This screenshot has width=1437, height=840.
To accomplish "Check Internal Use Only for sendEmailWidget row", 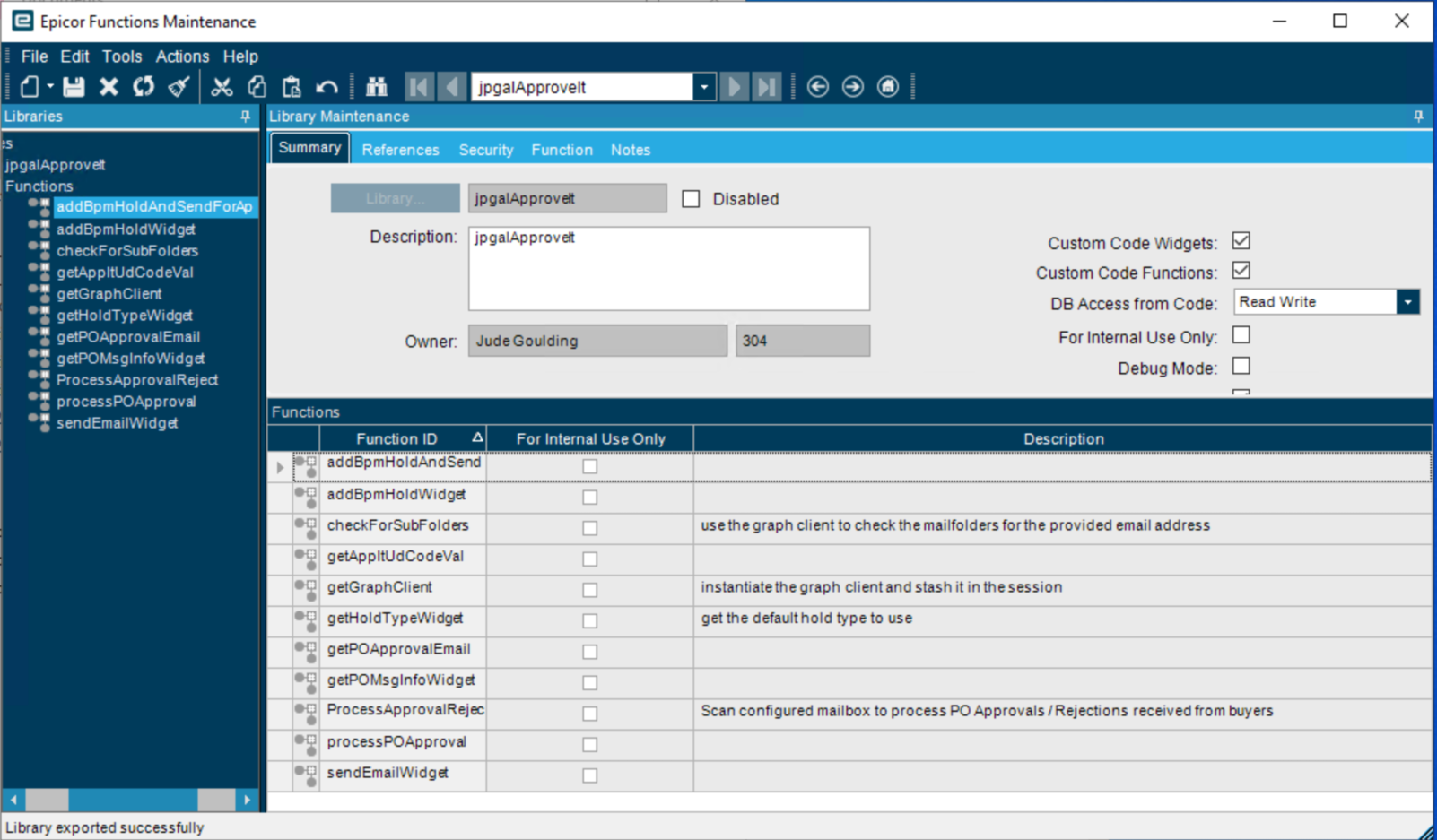I will coord(589,775).
